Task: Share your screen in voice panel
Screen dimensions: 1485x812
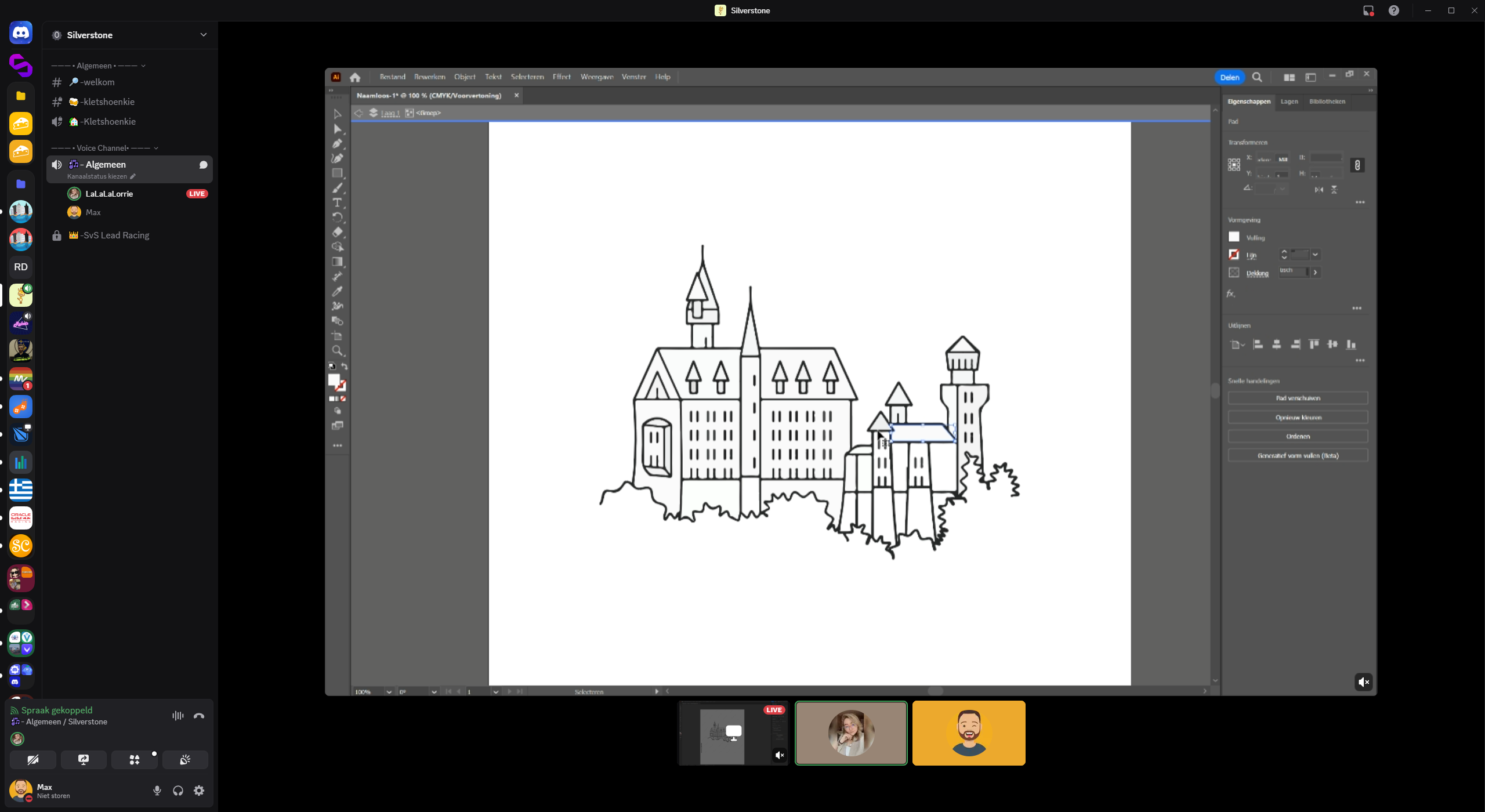Action: coord(84,760)
